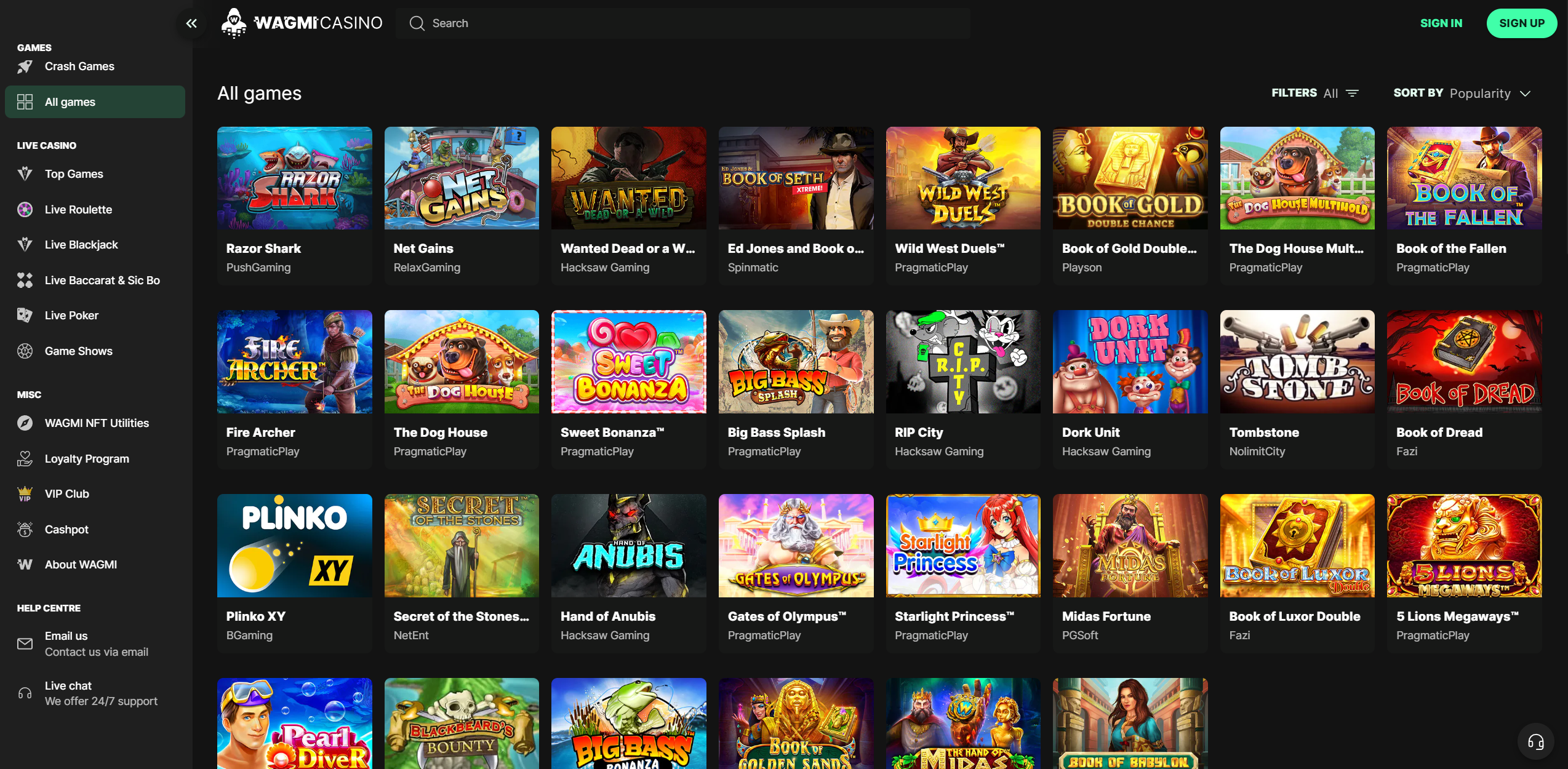Click the Game Shows wheel icon
This screenshot has width=1568, height=769.
coord(25,351)
